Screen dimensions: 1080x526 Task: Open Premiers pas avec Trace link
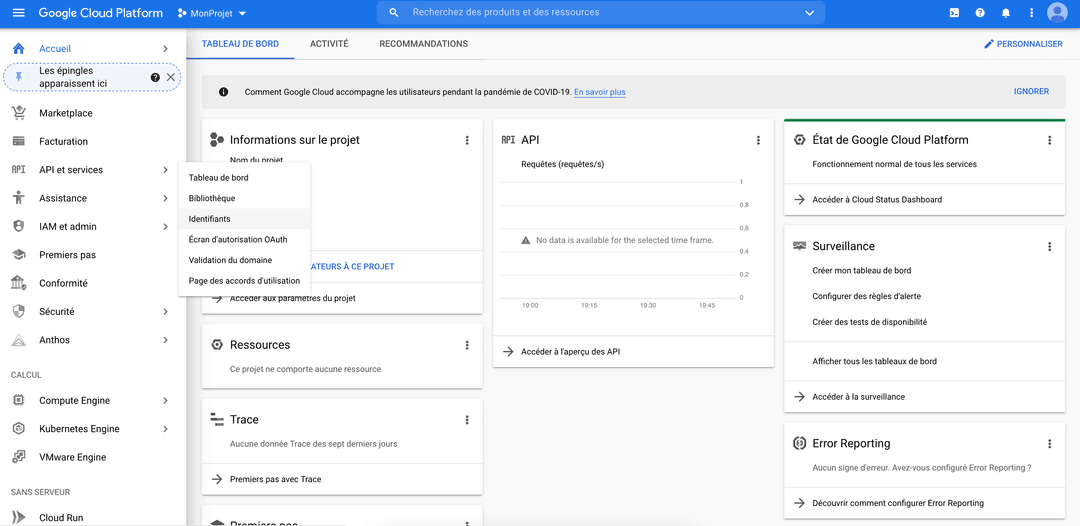click(275, 479)
